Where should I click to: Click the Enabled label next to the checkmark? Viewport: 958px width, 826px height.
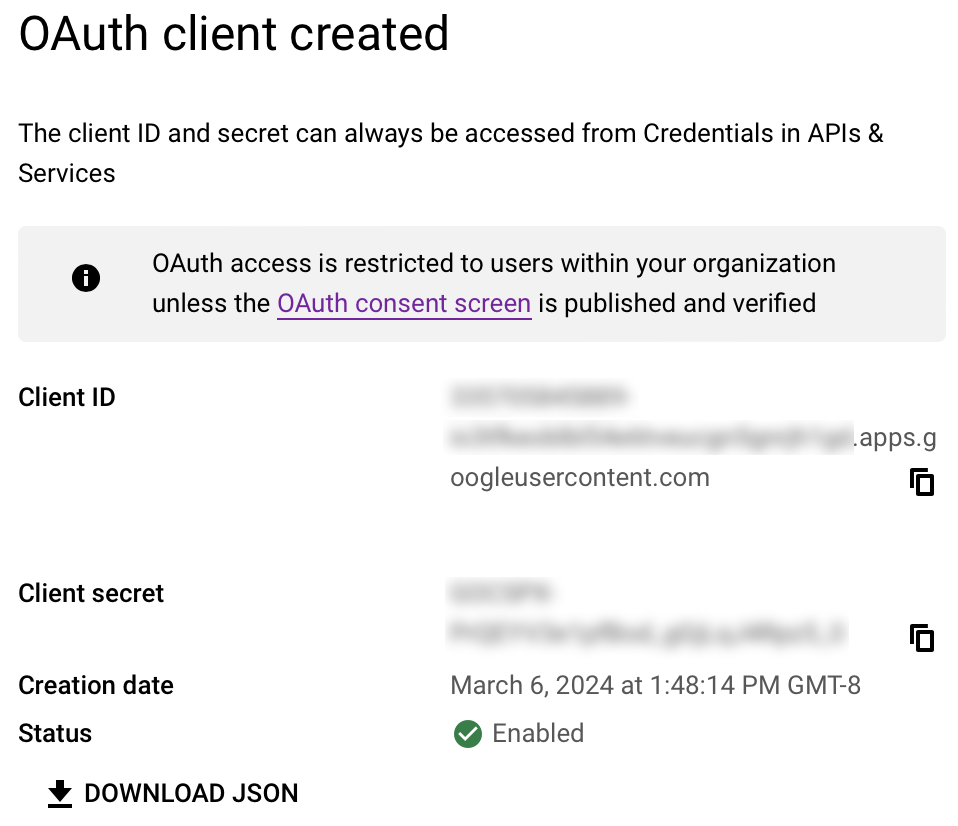(x=537, y=734)
